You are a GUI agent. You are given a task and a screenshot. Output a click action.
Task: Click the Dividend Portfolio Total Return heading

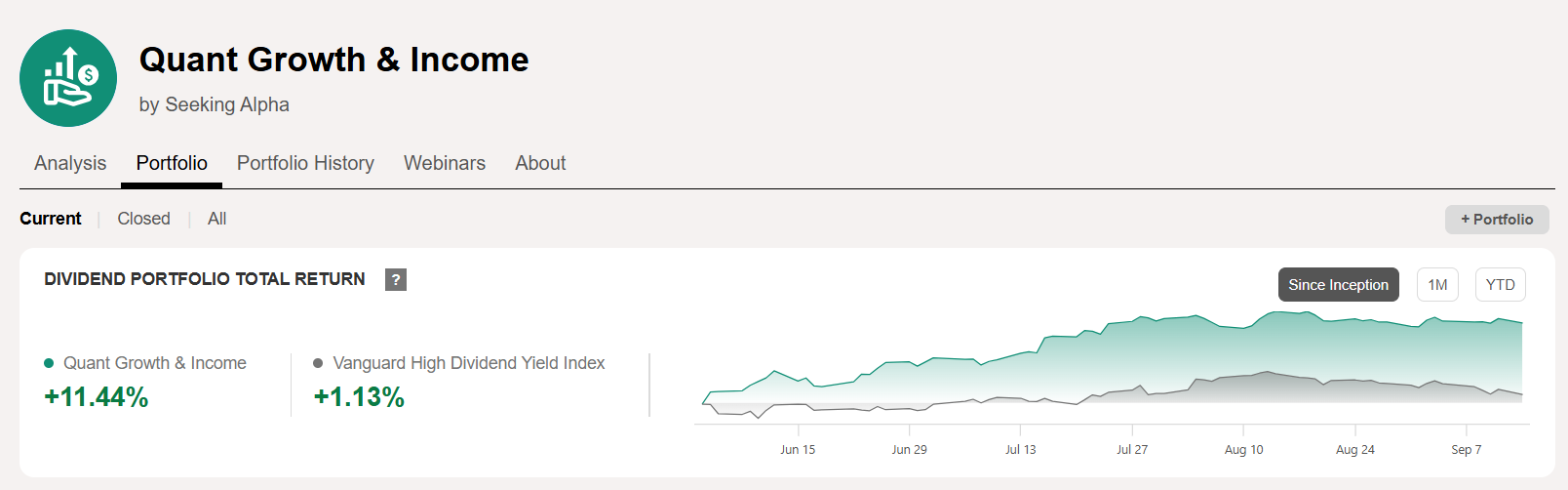[x=205, y=279]
